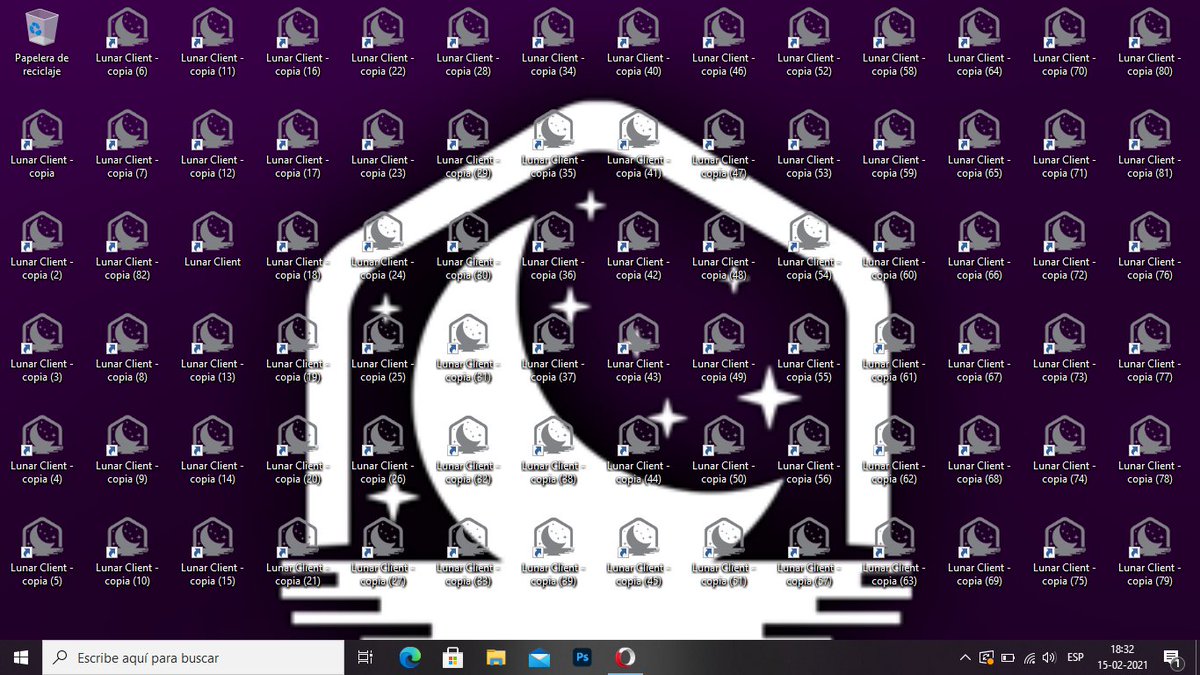Select Lunar Client - copia (17) shortcut
The width and height of the screenshot is (1200, 675).
click(x=298, y=146)
